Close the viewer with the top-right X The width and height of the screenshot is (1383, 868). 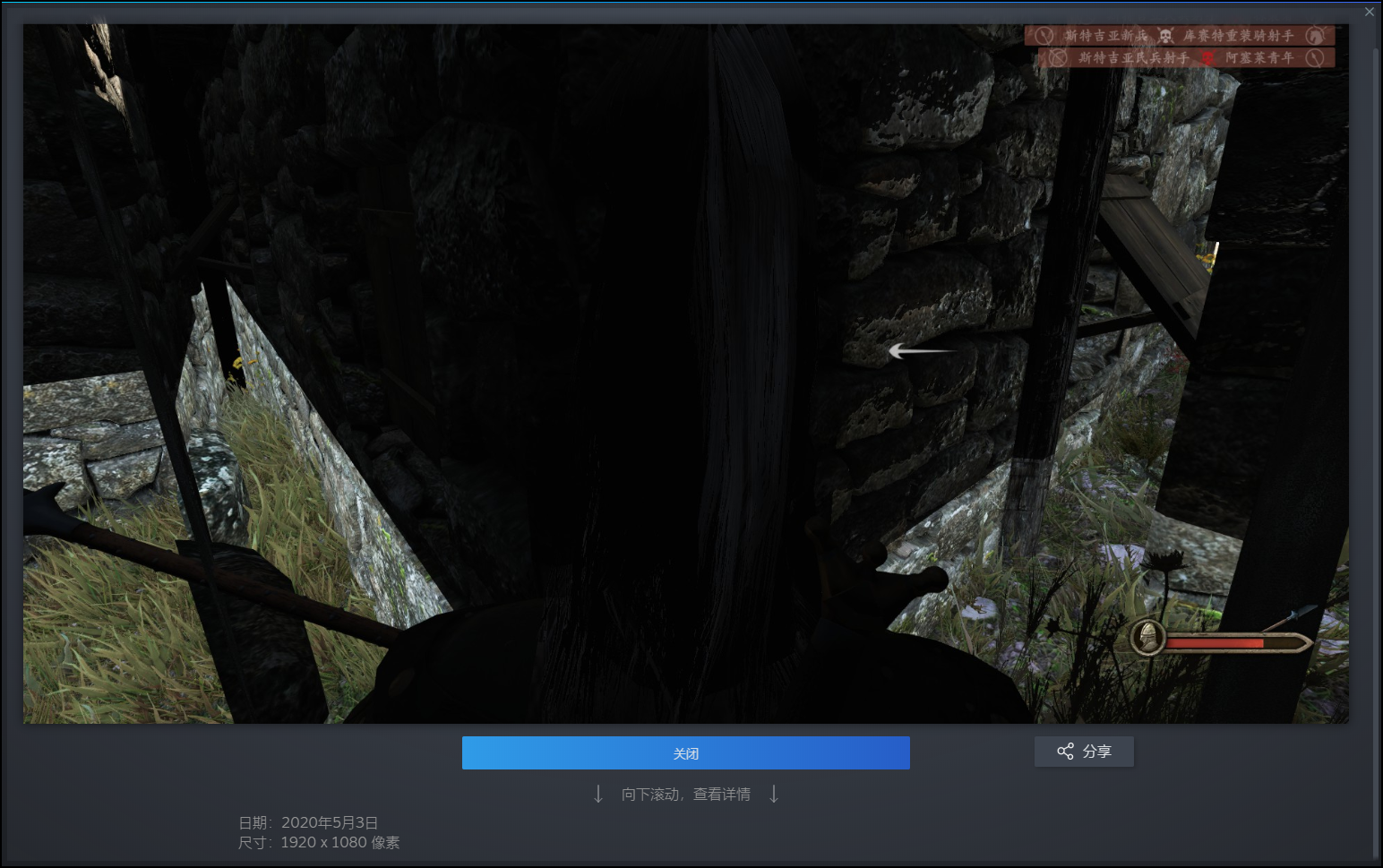[1369, 12]
